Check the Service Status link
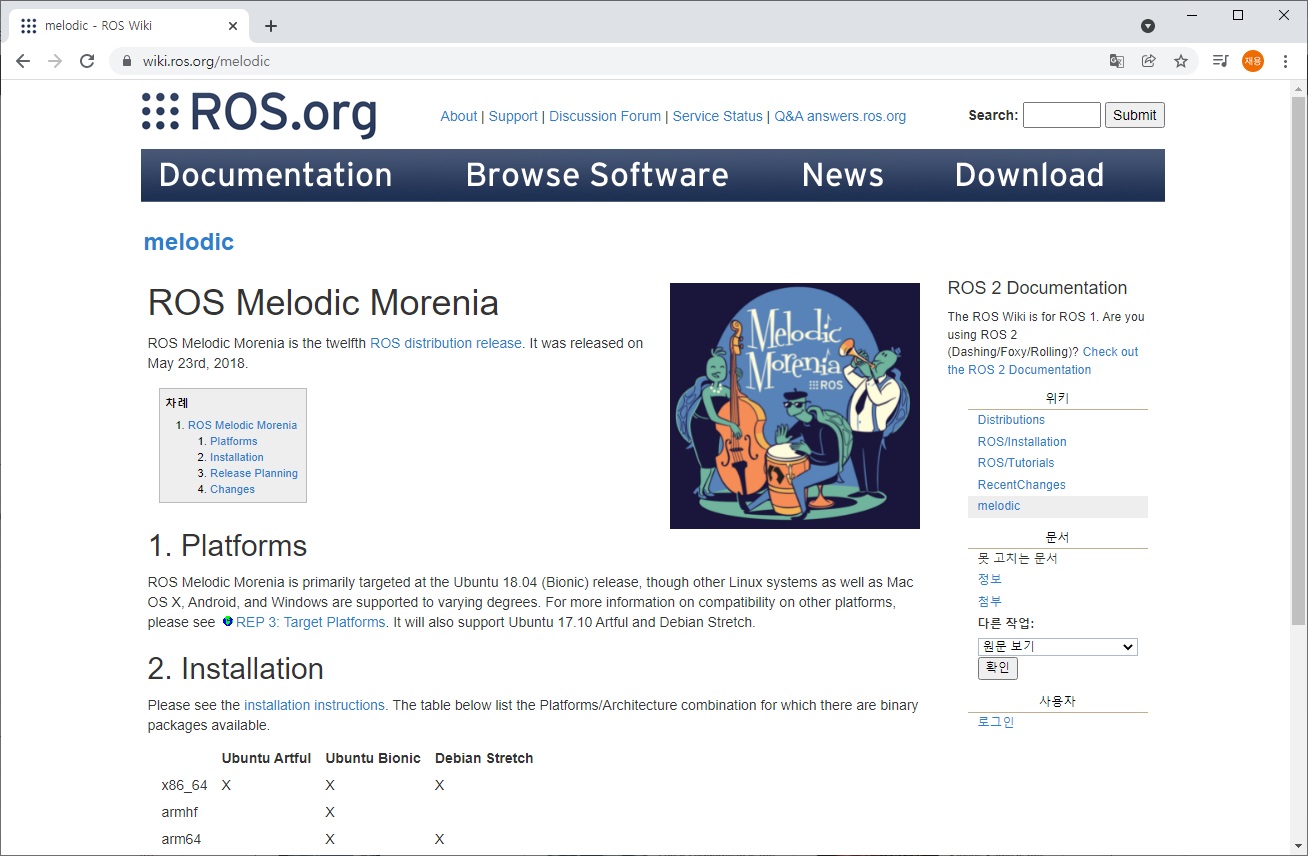This screenshot has width=1308, height=856. 717,116
